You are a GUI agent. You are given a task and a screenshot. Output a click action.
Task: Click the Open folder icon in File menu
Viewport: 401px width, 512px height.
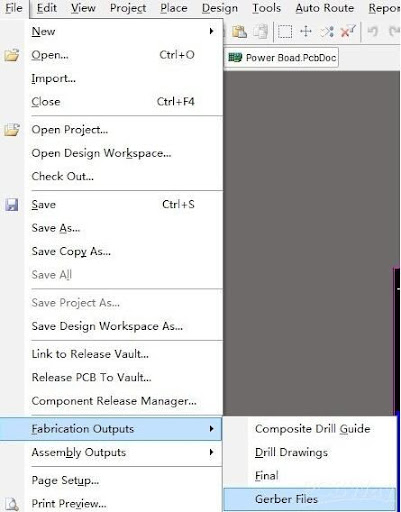point(11,55)
